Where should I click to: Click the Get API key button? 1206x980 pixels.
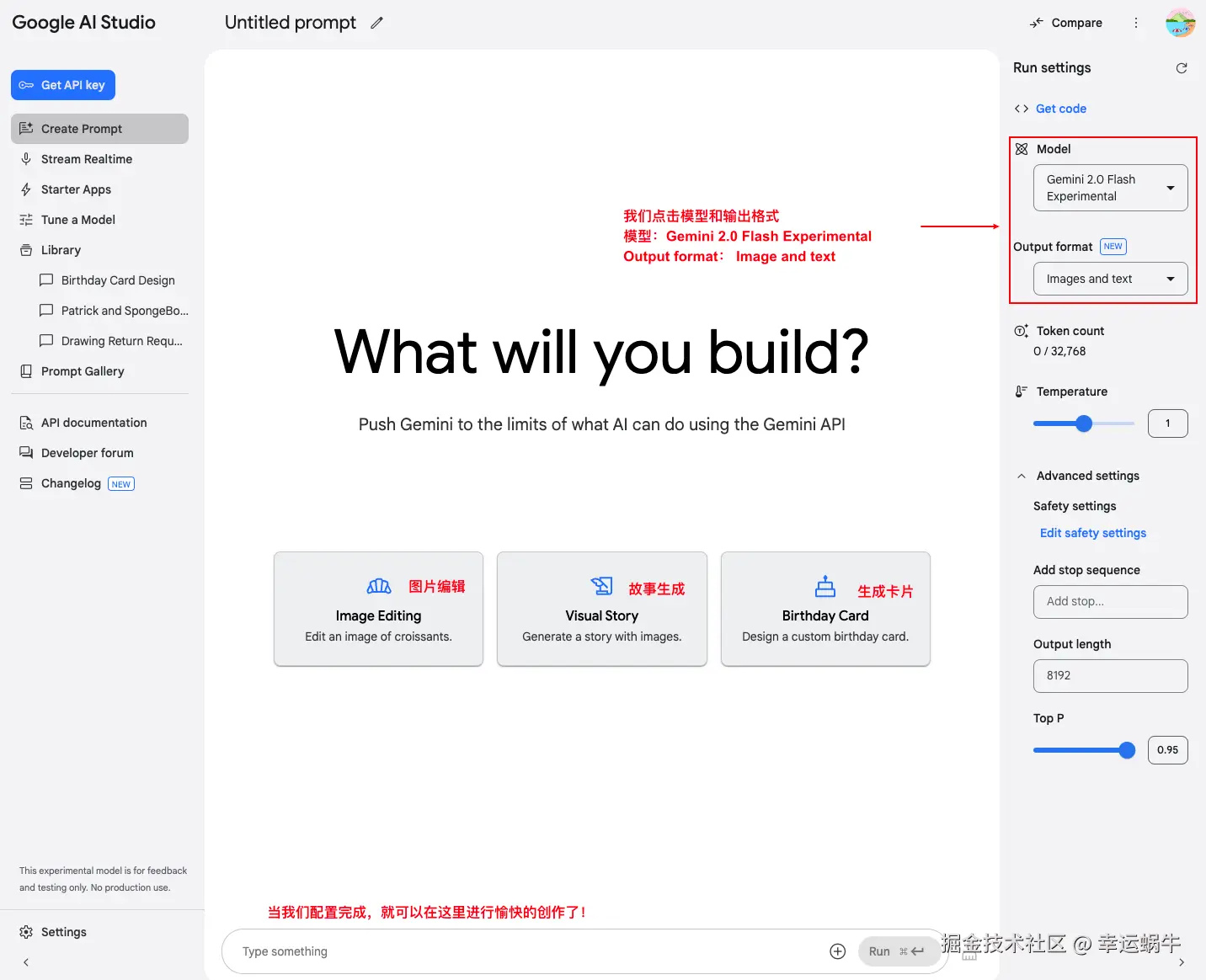coord(63,85)
